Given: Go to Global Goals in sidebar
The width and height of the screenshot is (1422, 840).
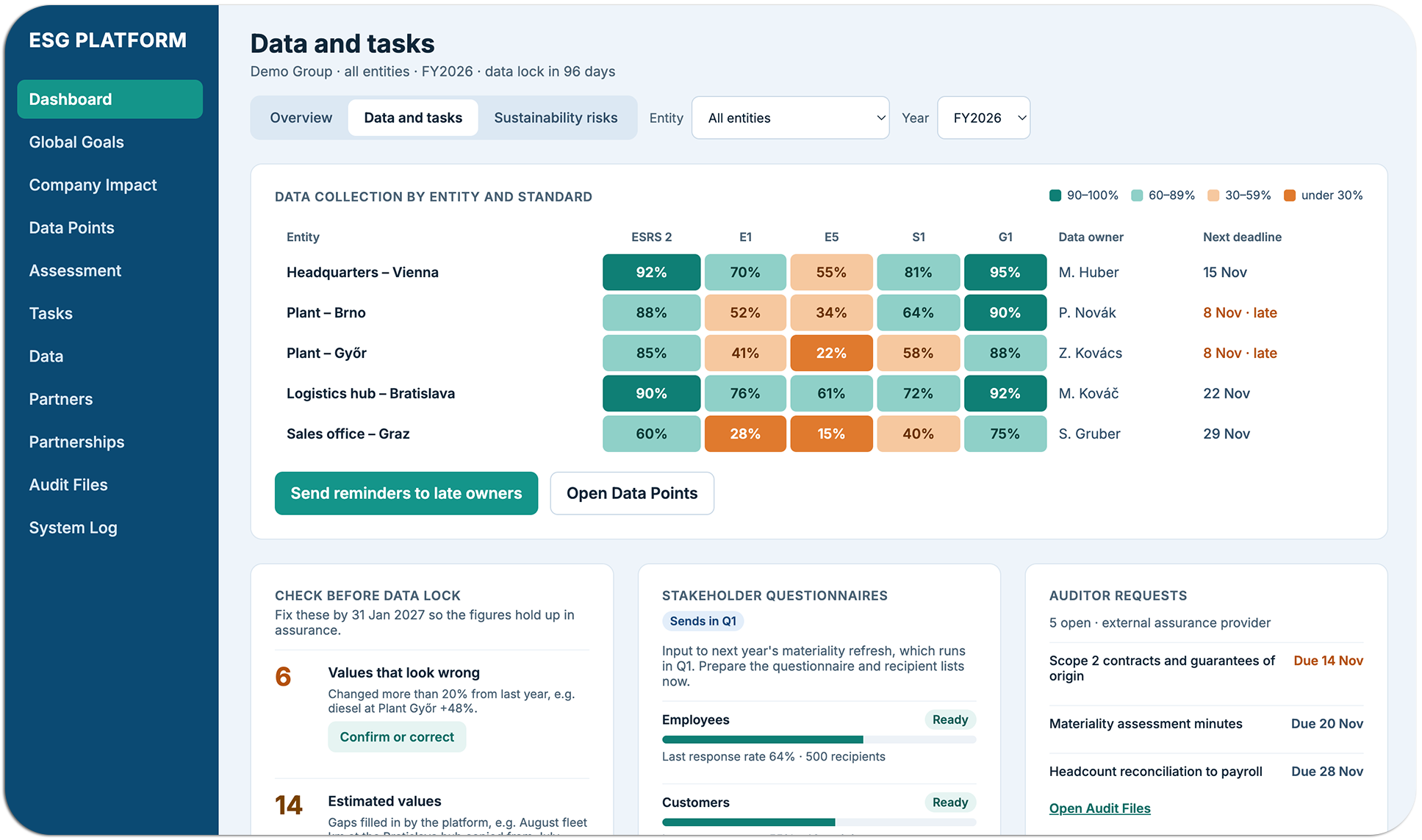Looking at the screenshot, I should point(76,143).
